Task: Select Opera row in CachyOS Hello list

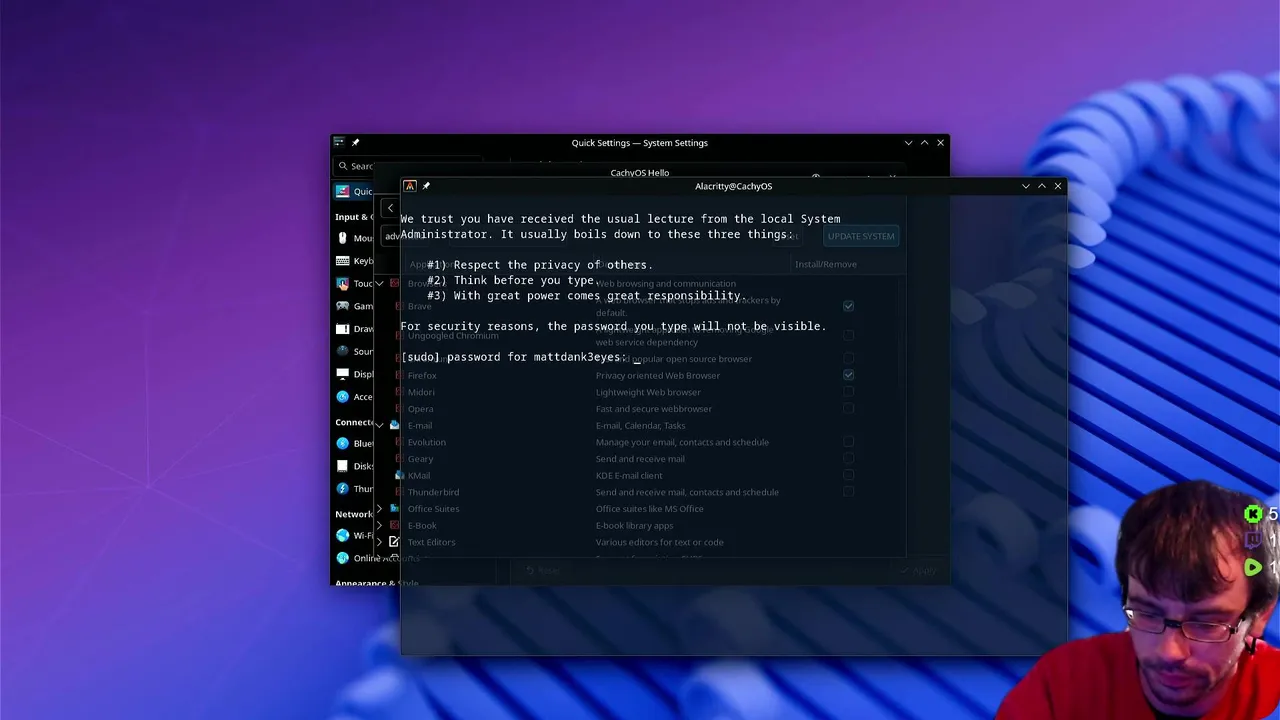Action: click(640, 408)
